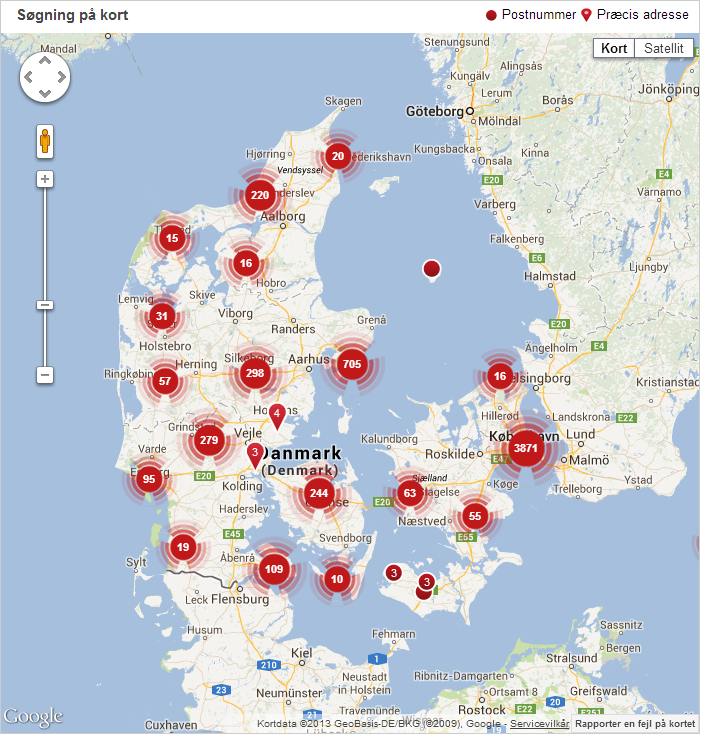
Task: Open the 95 cluster at Esbjerg
Action: (149, 479)
